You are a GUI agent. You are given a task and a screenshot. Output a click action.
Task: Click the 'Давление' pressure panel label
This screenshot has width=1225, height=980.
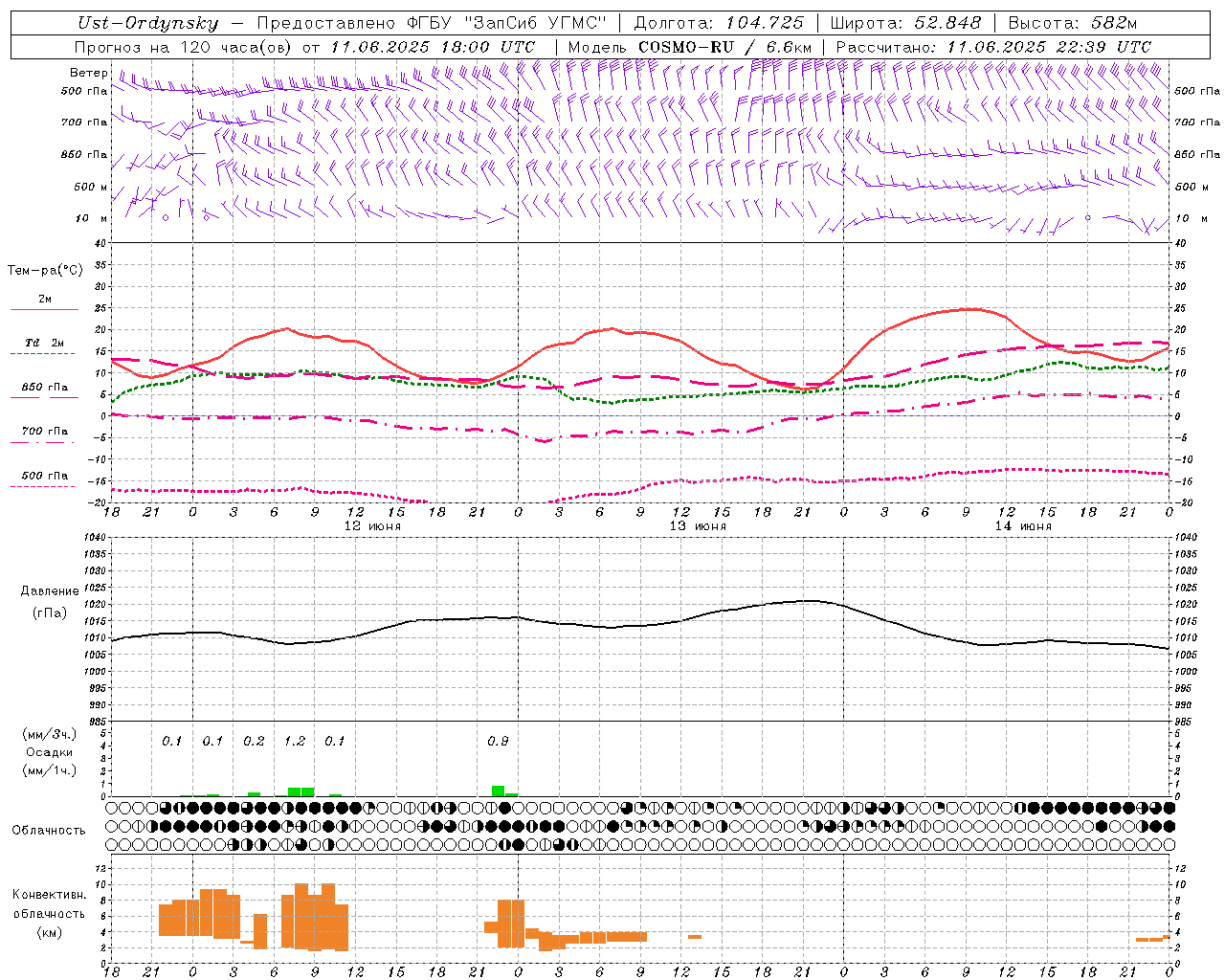coord(50,591)
